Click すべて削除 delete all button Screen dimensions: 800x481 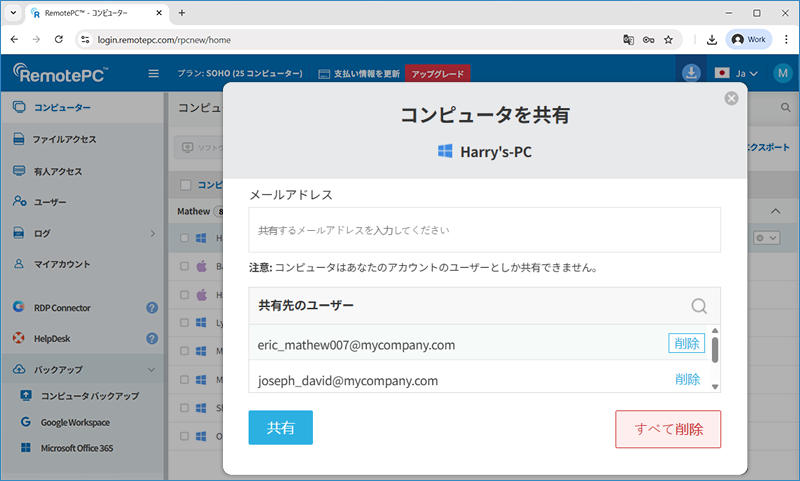(668, 429)
